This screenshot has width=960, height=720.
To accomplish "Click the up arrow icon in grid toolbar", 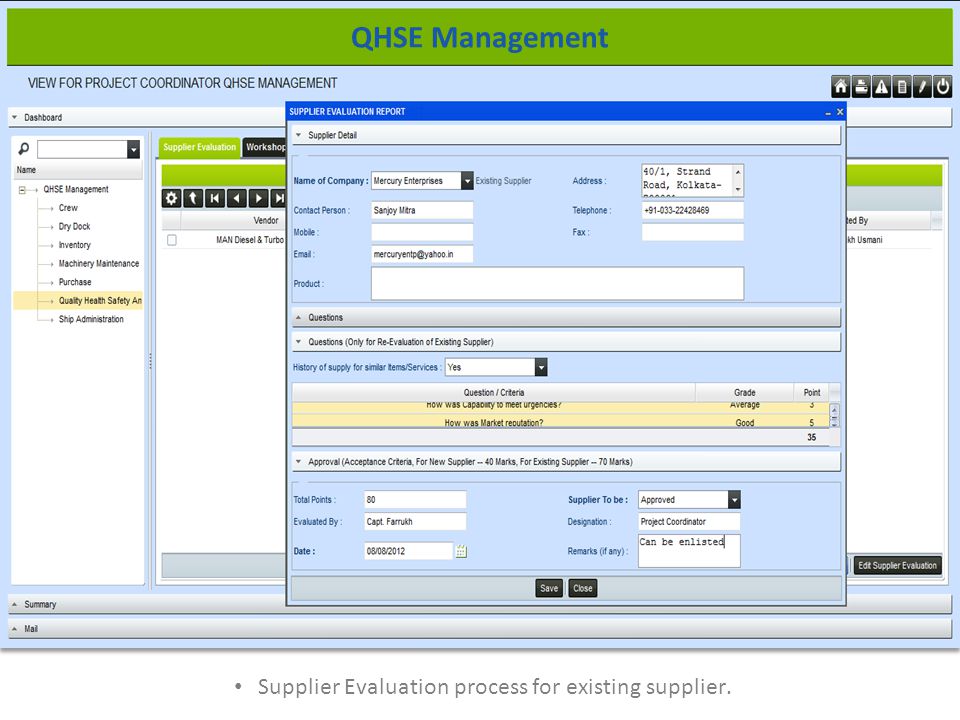I will coord(193,198).
